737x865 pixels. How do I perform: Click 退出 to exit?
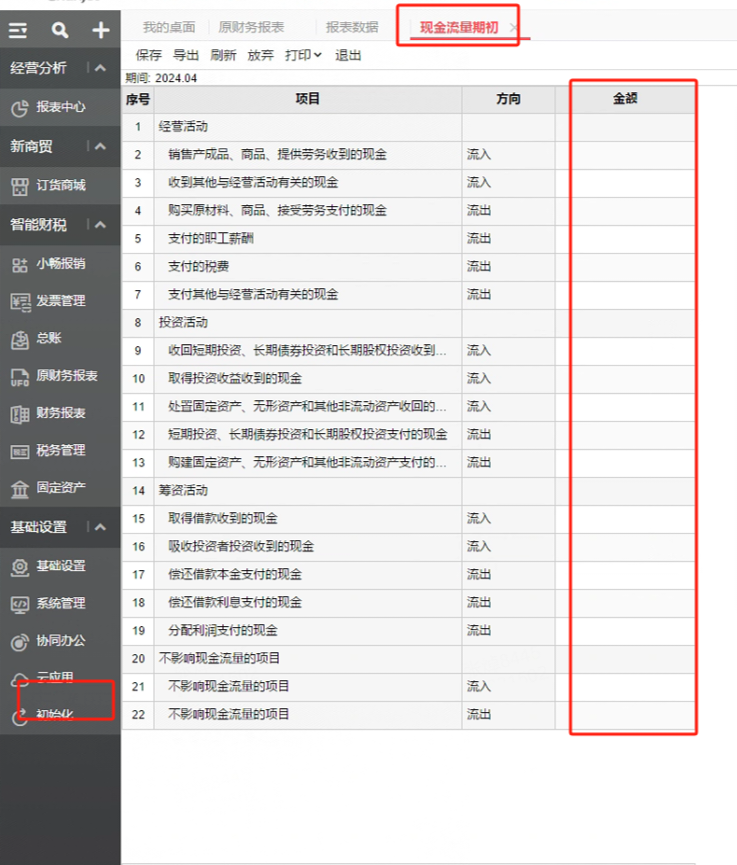[348, 55]
